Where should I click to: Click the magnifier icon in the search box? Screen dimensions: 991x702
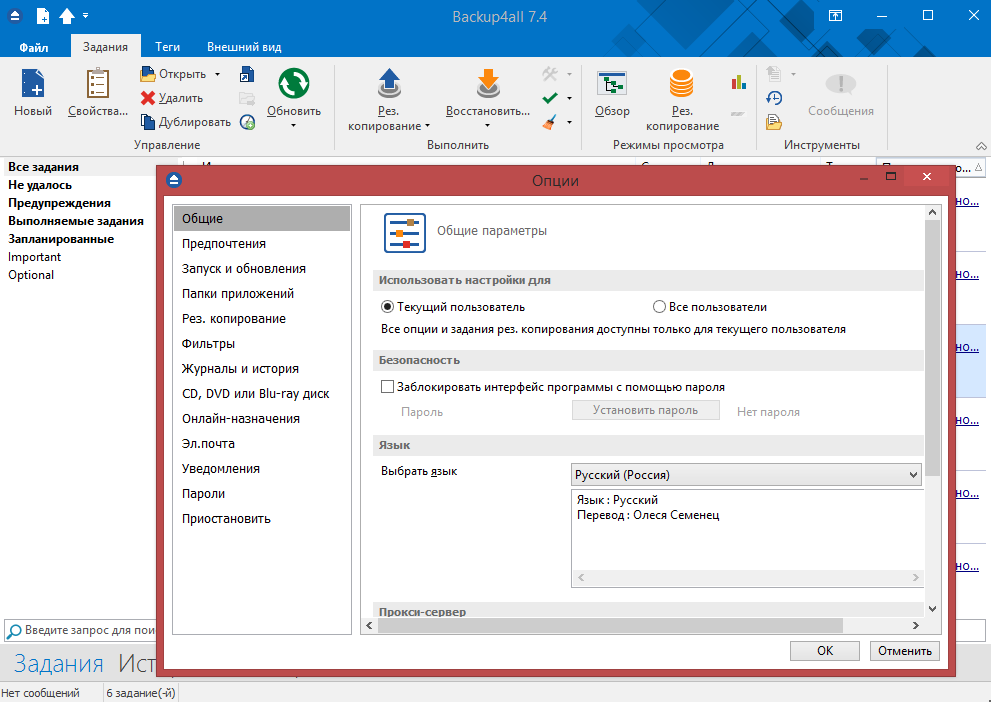[14, 631]
